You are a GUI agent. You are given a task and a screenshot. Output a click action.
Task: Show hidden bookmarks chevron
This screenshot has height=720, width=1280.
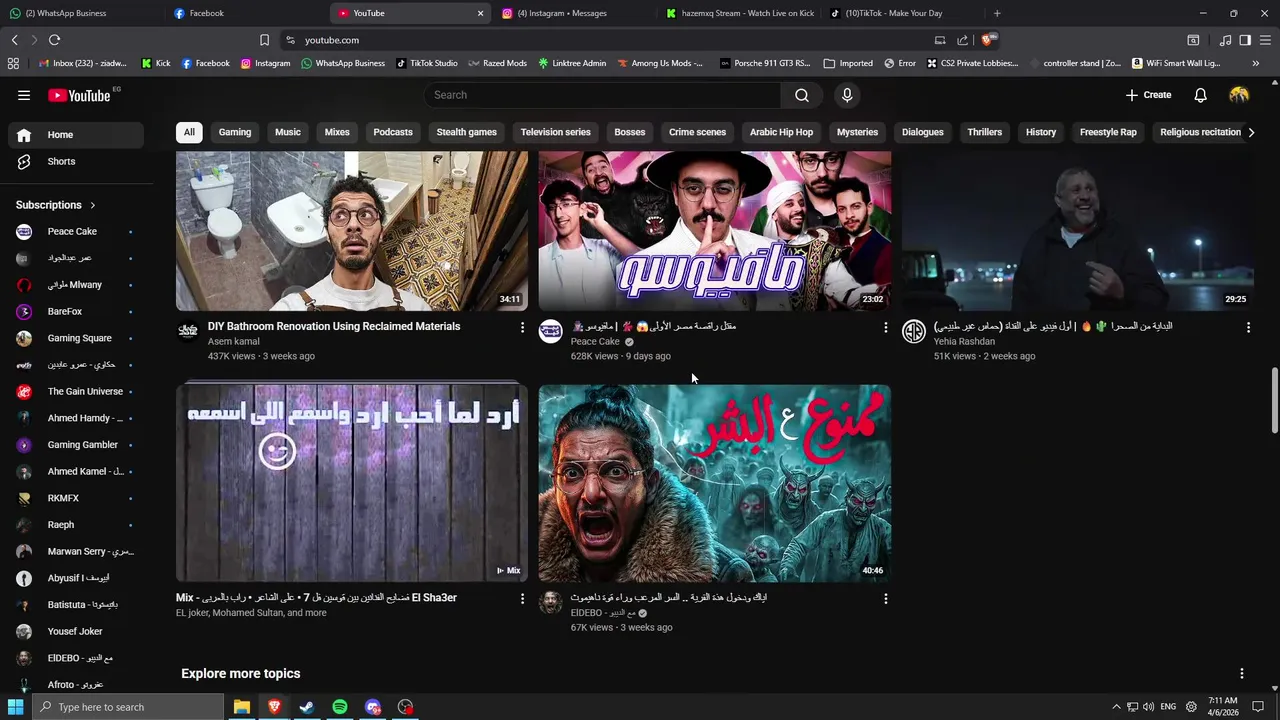[x=1255, y=63]
